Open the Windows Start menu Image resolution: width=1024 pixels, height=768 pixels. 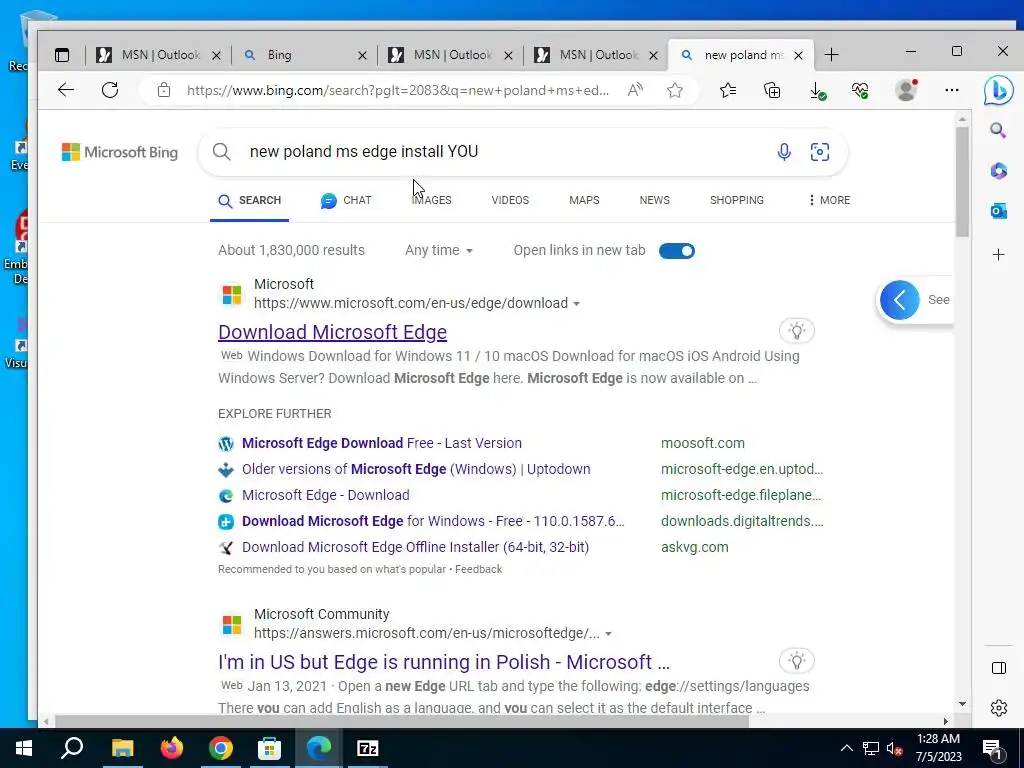pos(24,748)
